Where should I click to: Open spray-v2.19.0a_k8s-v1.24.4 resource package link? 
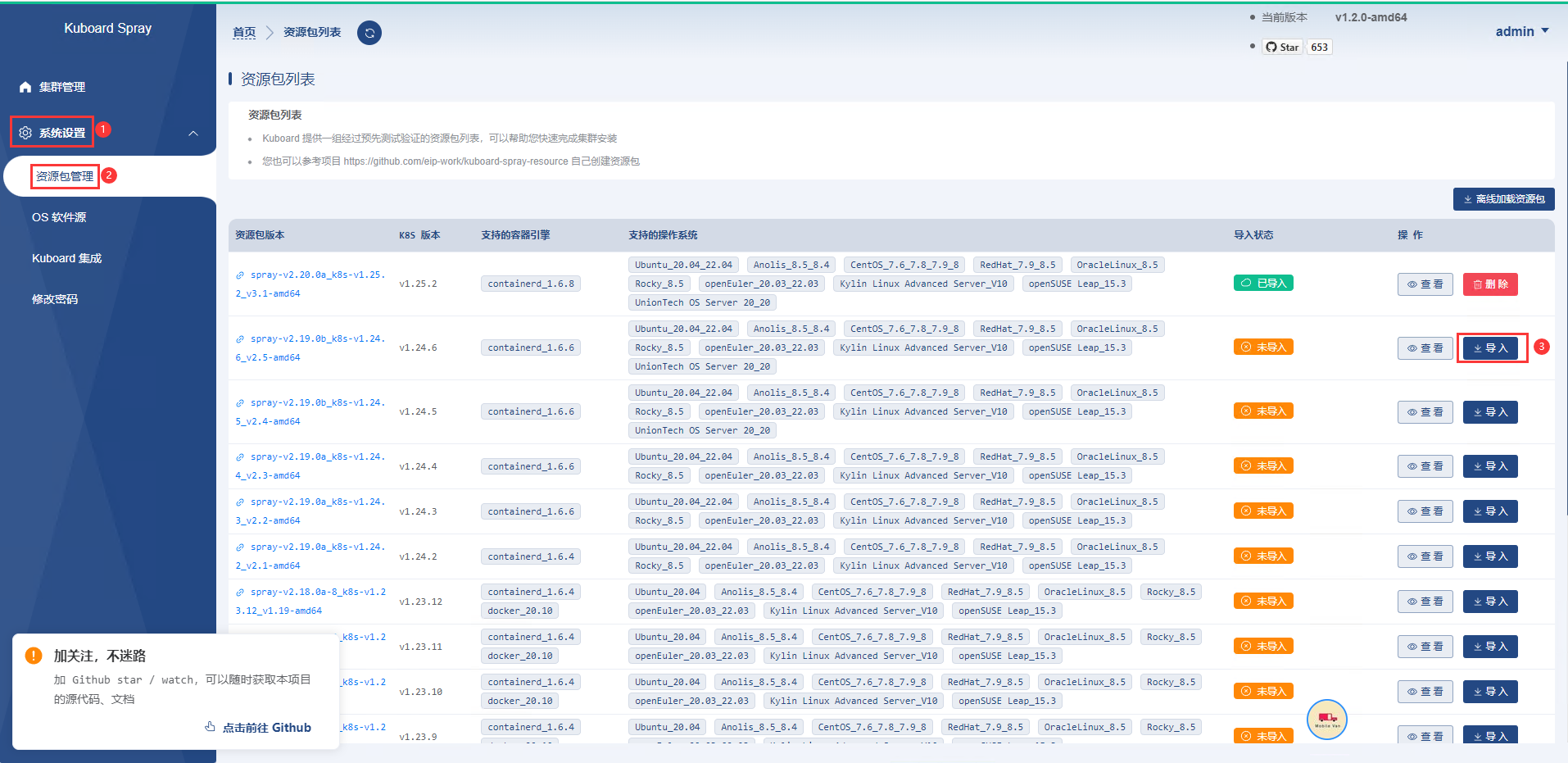point(310,466)
